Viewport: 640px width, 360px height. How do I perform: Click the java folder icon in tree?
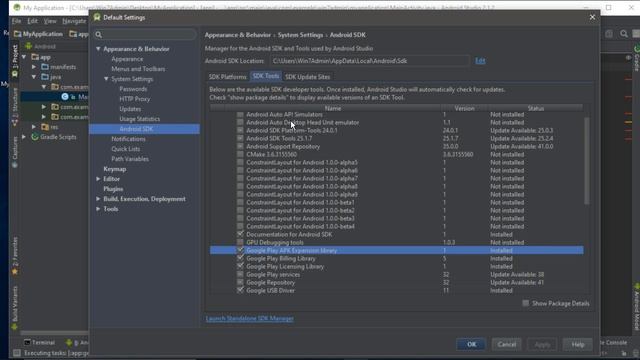click(45, 77)
